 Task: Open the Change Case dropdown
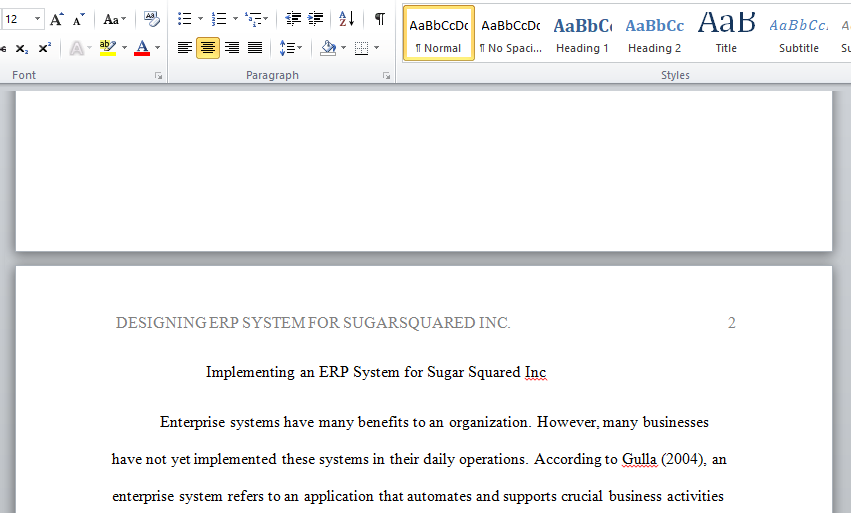click(x=115, y=20)
